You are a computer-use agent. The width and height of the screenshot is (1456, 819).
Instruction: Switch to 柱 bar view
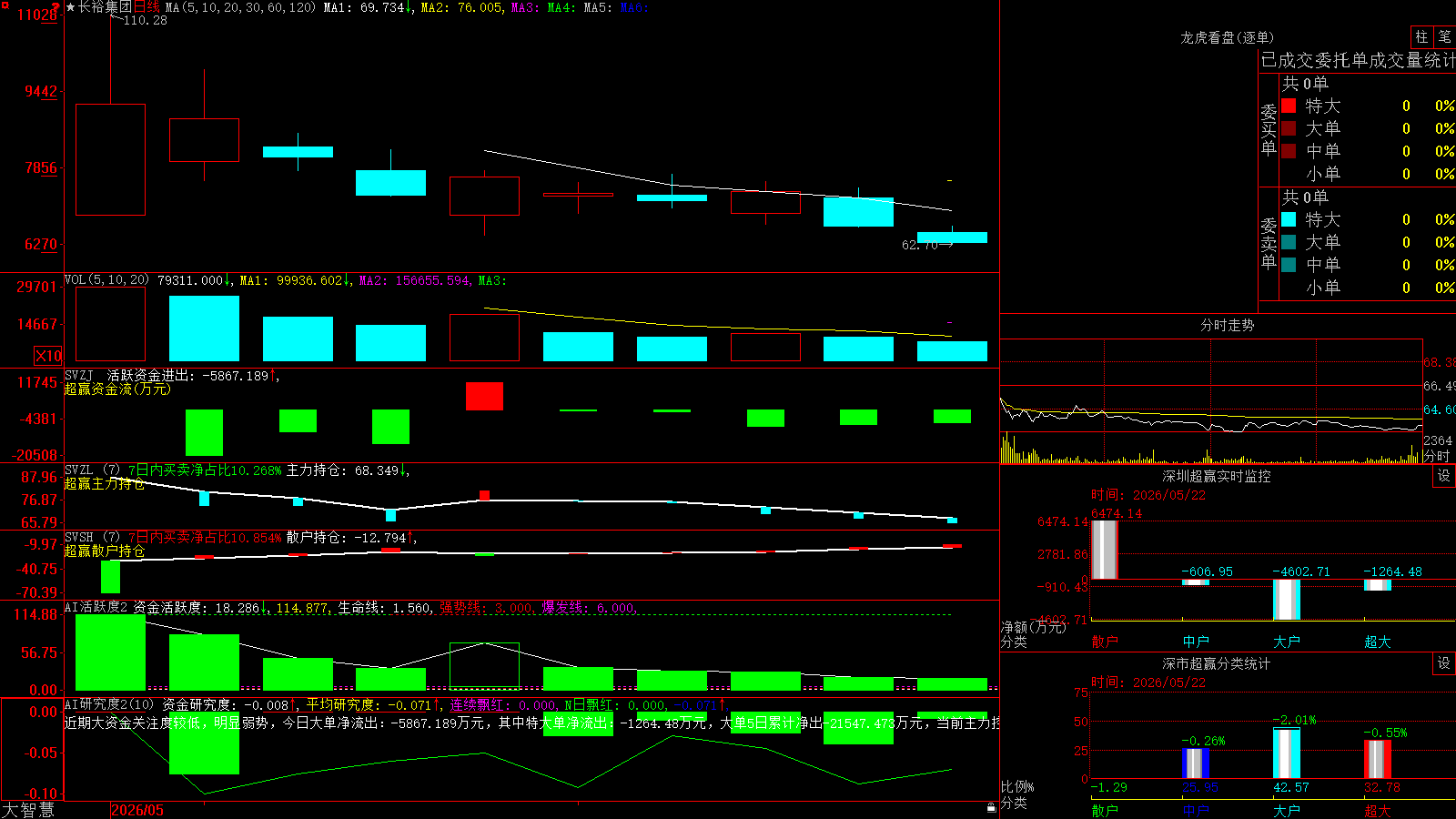tap(1421, 36)
